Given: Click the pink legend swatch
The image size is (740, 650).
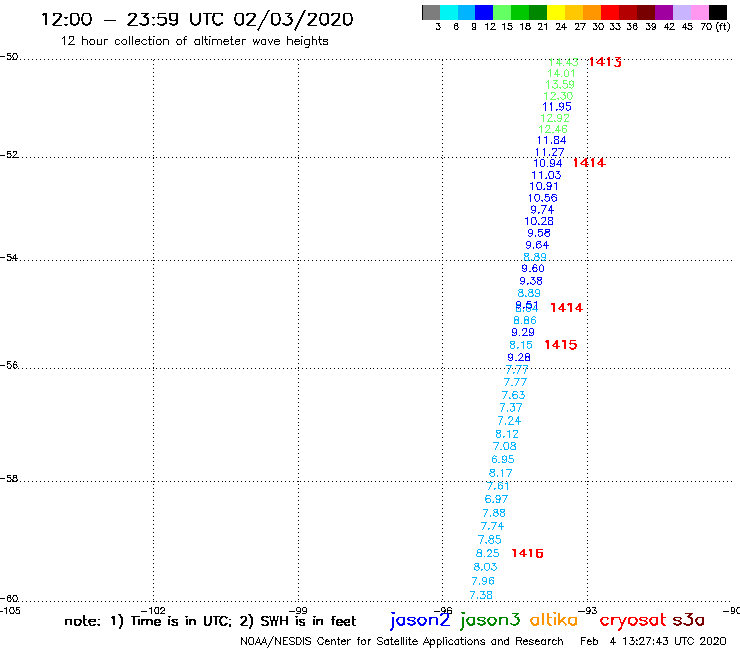Looking at the screenshot, I should click(700, 12).
